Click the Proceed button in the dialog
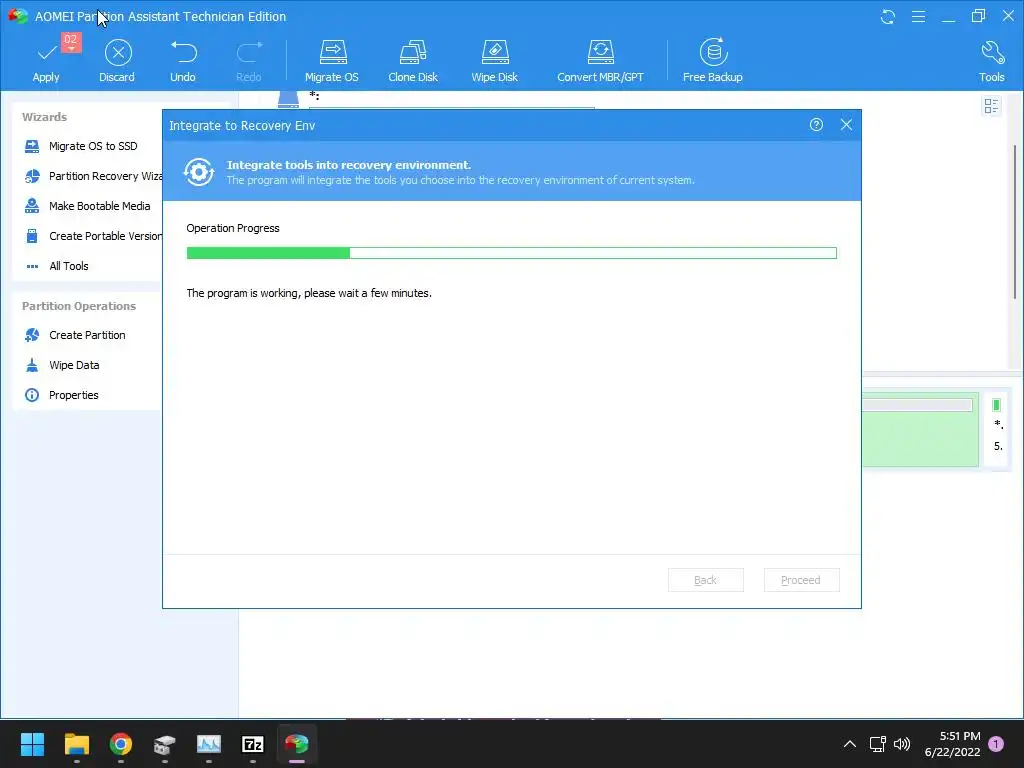The height and width of the screenshot is (768, 1024). click(801, 580)
